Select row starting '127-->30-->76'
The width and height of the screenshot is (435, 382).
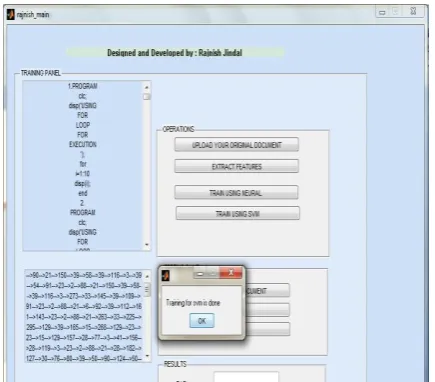84,358
